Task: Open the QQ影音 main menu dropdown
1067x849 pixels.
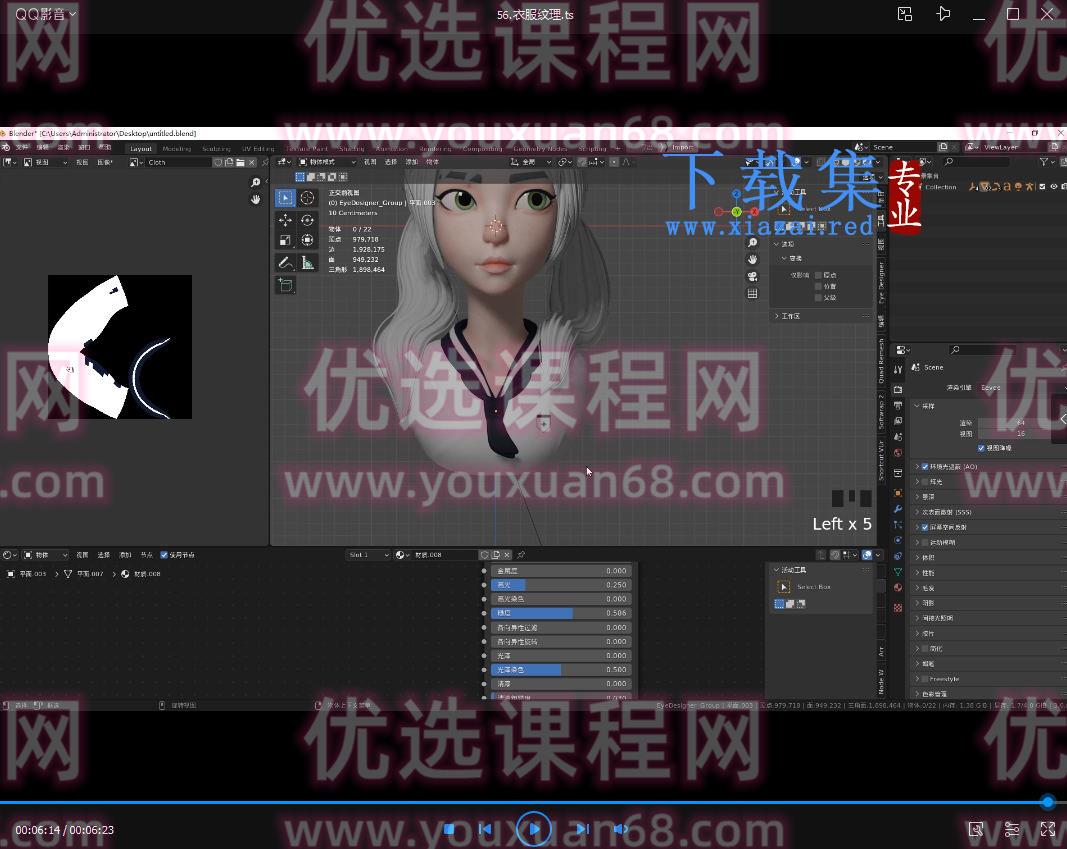Action: tap(46, 14)
